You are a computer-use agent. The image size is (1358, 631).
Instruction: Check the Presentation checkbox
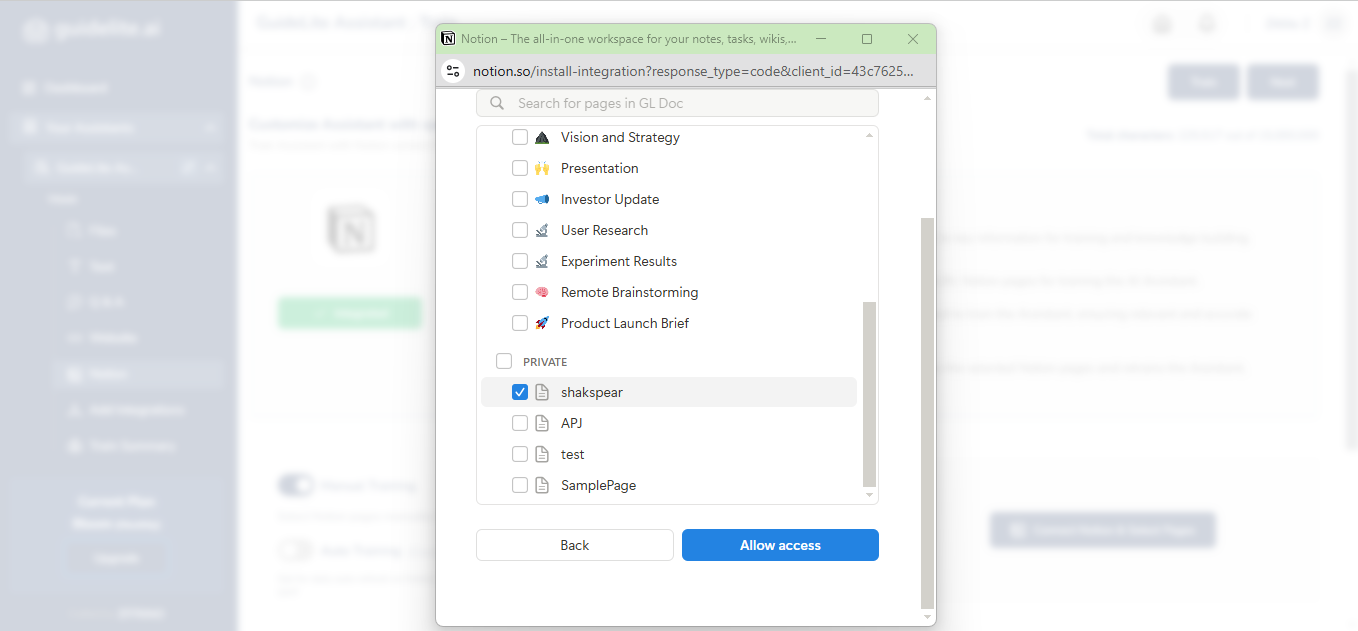(x=520, y=168)
